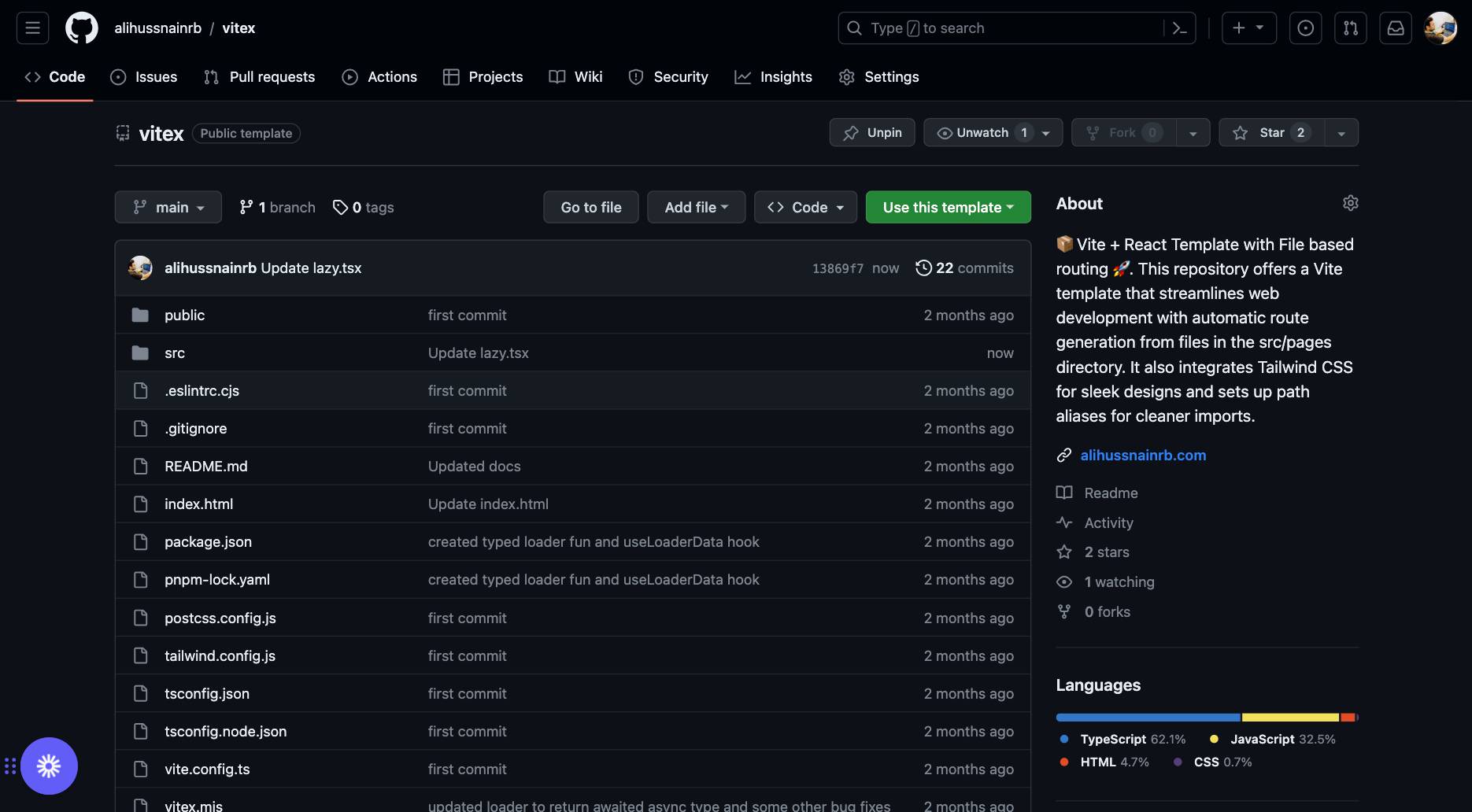Open the Insights tab
Viewport: 1472px width, 812px height.
coord(773,76)
